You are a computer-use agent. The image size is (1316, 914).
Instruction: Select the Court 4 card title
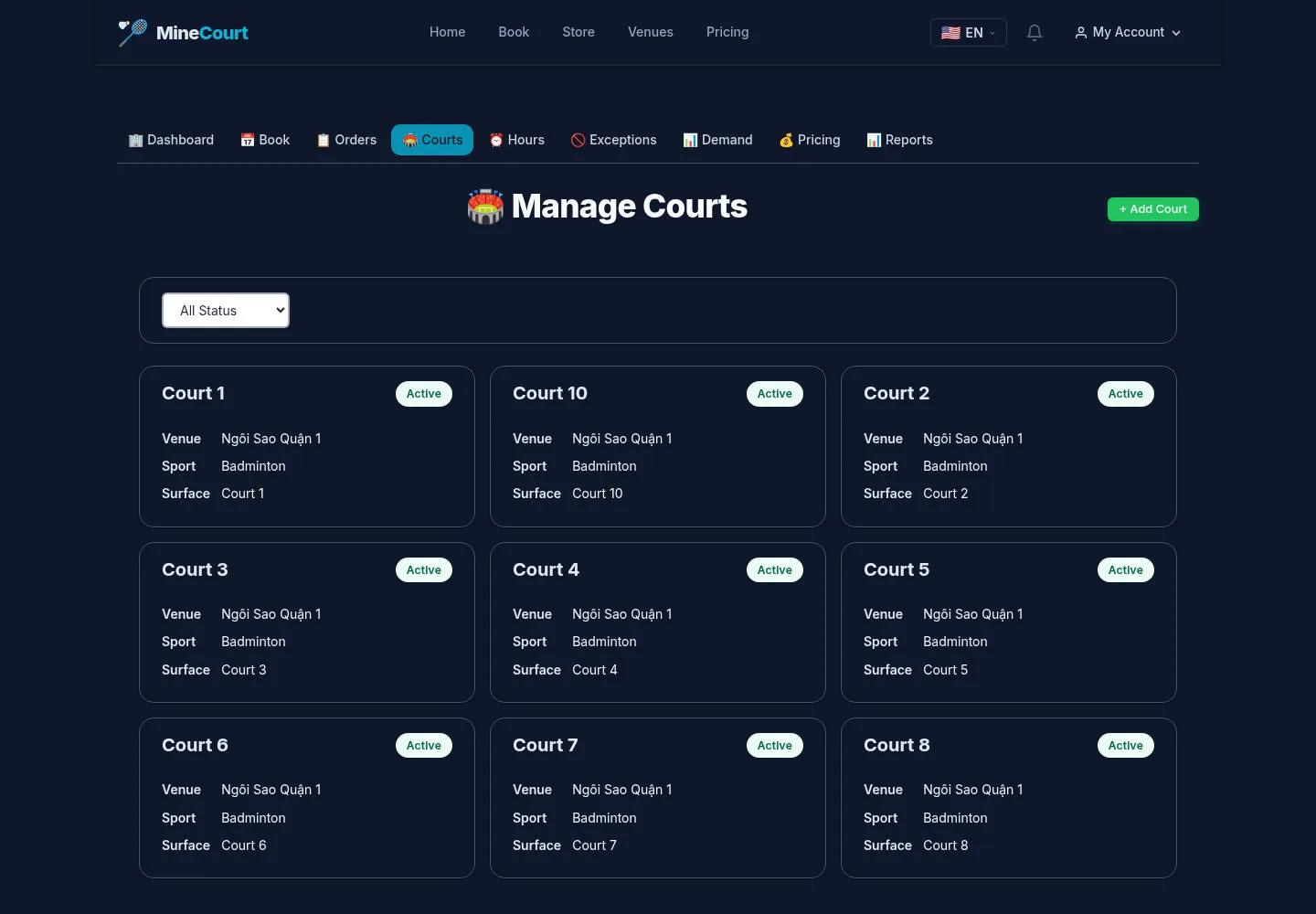(546, 569)
